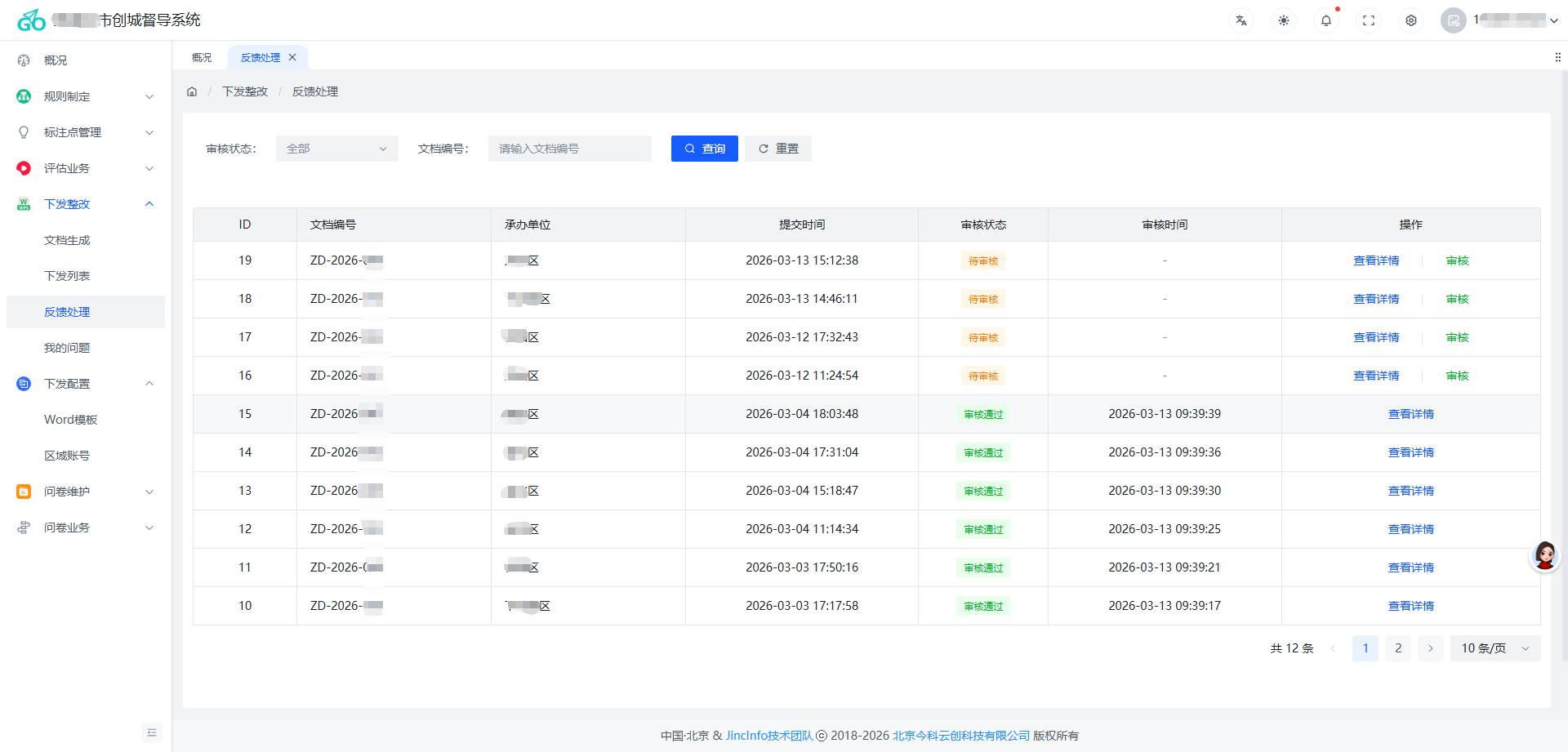This screenshot has width=1568, height=752.
Task: Go to page 2 of results
Action: [1398, 648]
